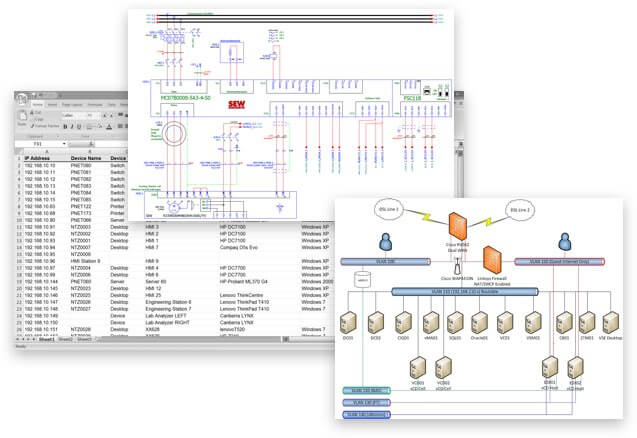Open the Name Box dropdown arrow
Viewport: 637px width, 438px height.
tap(64, 144)
